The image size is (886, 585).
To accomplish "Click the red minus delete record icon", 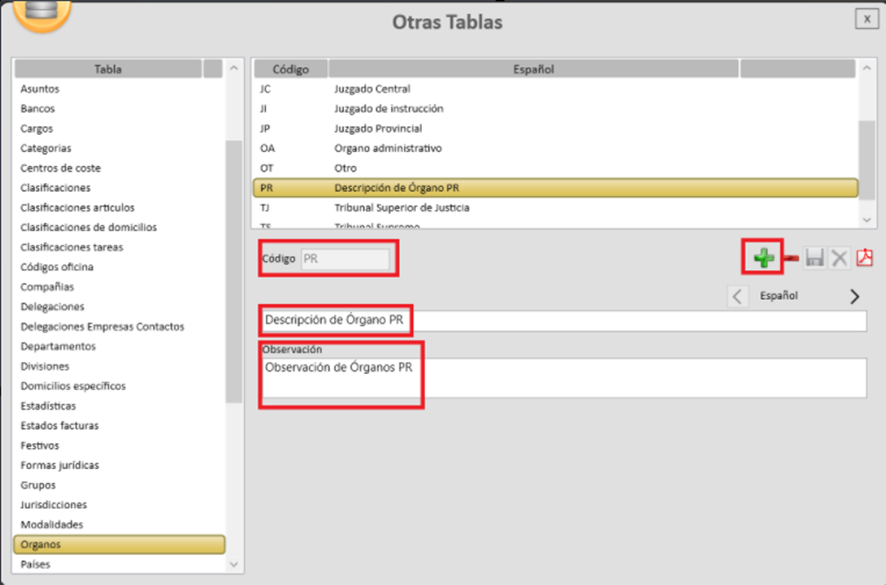I will tap(791, 258).
